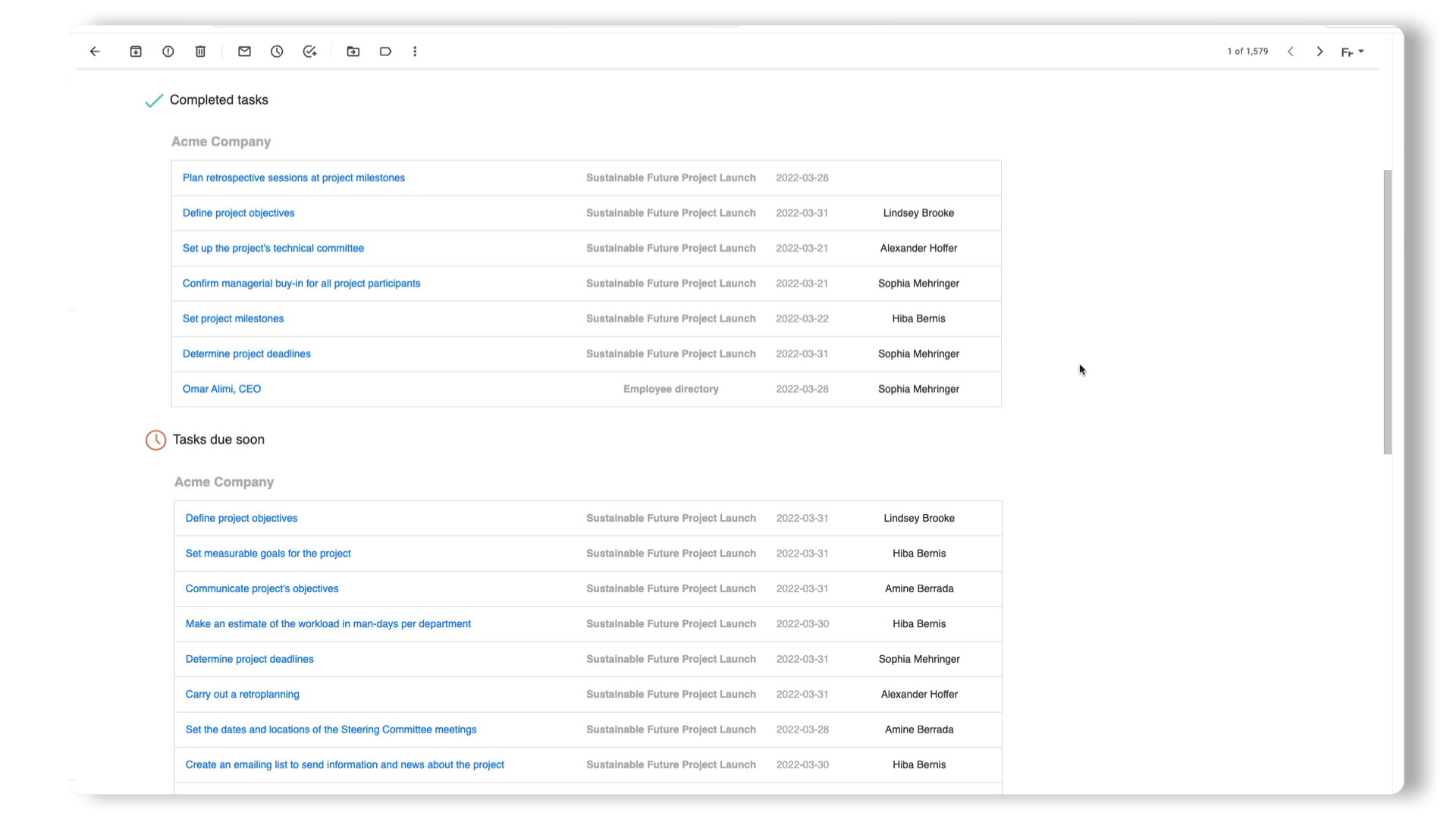Click Acme Company heading under Completed tasks
This screenshot has width=1456, height=819.
tap(221, 142)
